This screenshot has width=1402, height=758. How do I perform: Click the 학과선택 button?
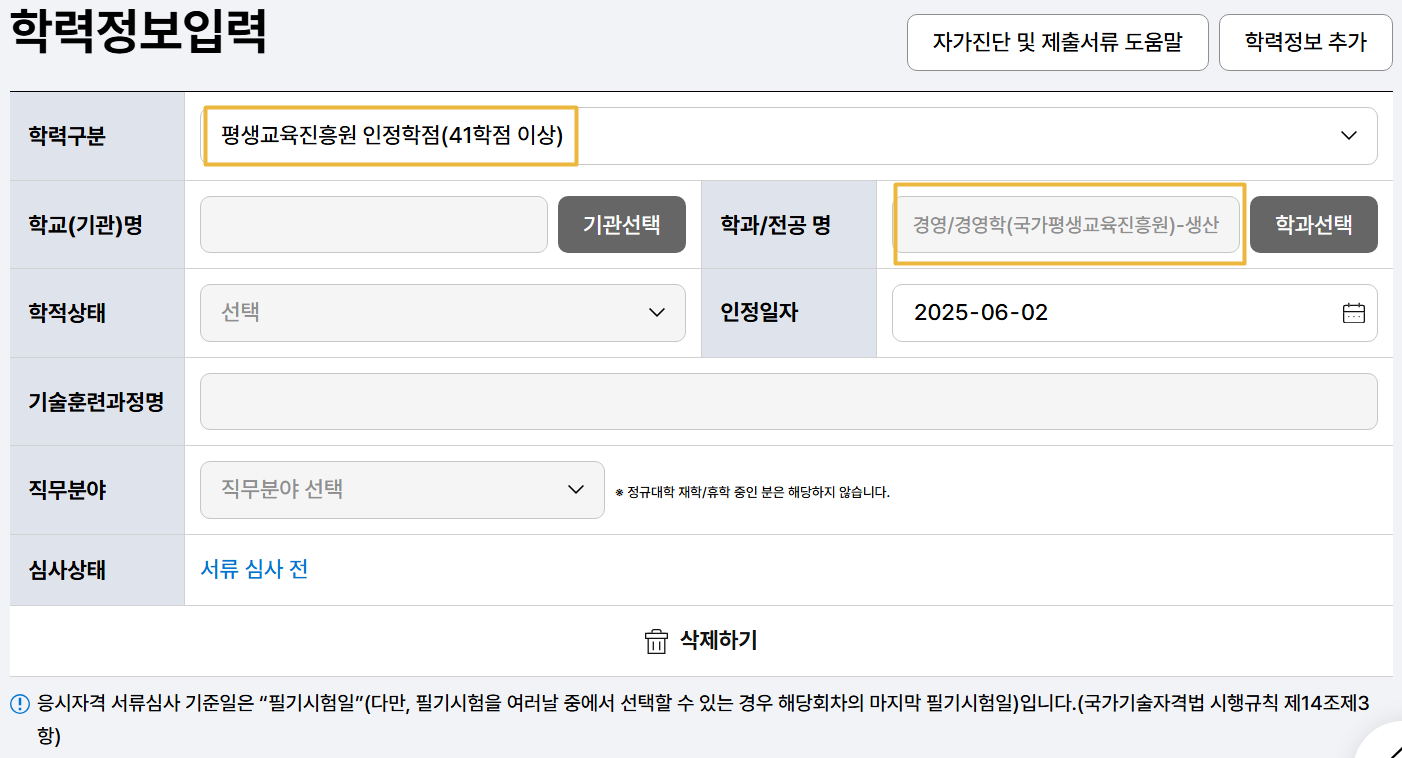pos(1314,225)
